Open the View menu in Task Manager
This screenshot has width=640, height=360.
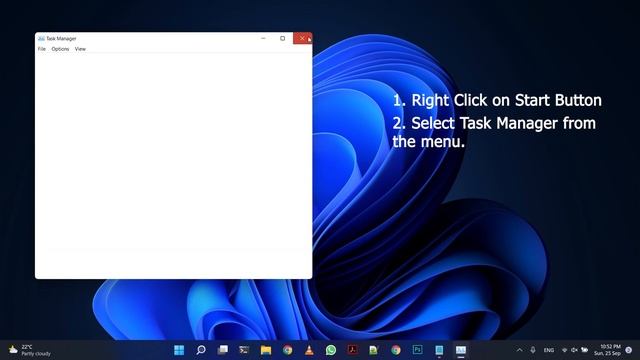coord(80,49)
